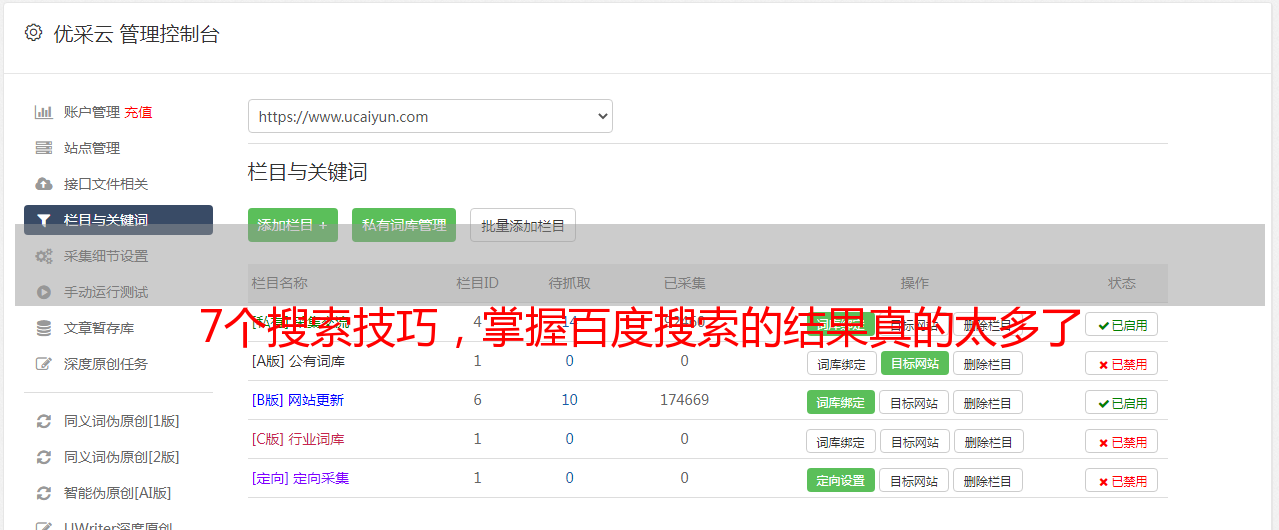Click 目标网站 for [C版] 行业词库

click(x=914, y=441)
